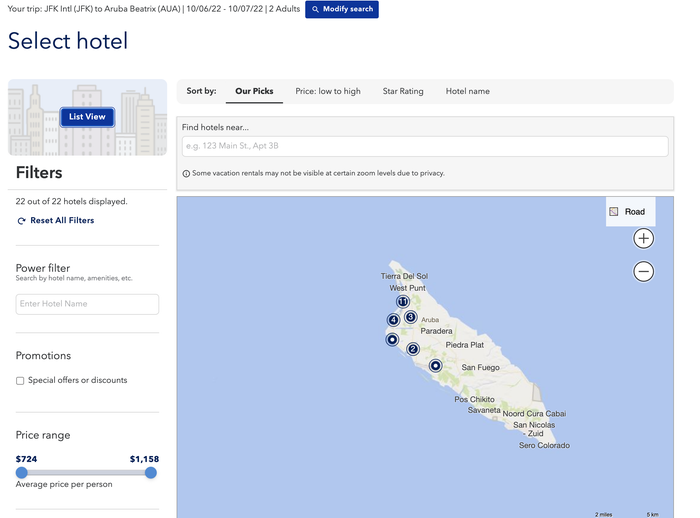Sort by Price: low to high
The width and height of the screenshot is (700, 518).
[328, 91]
